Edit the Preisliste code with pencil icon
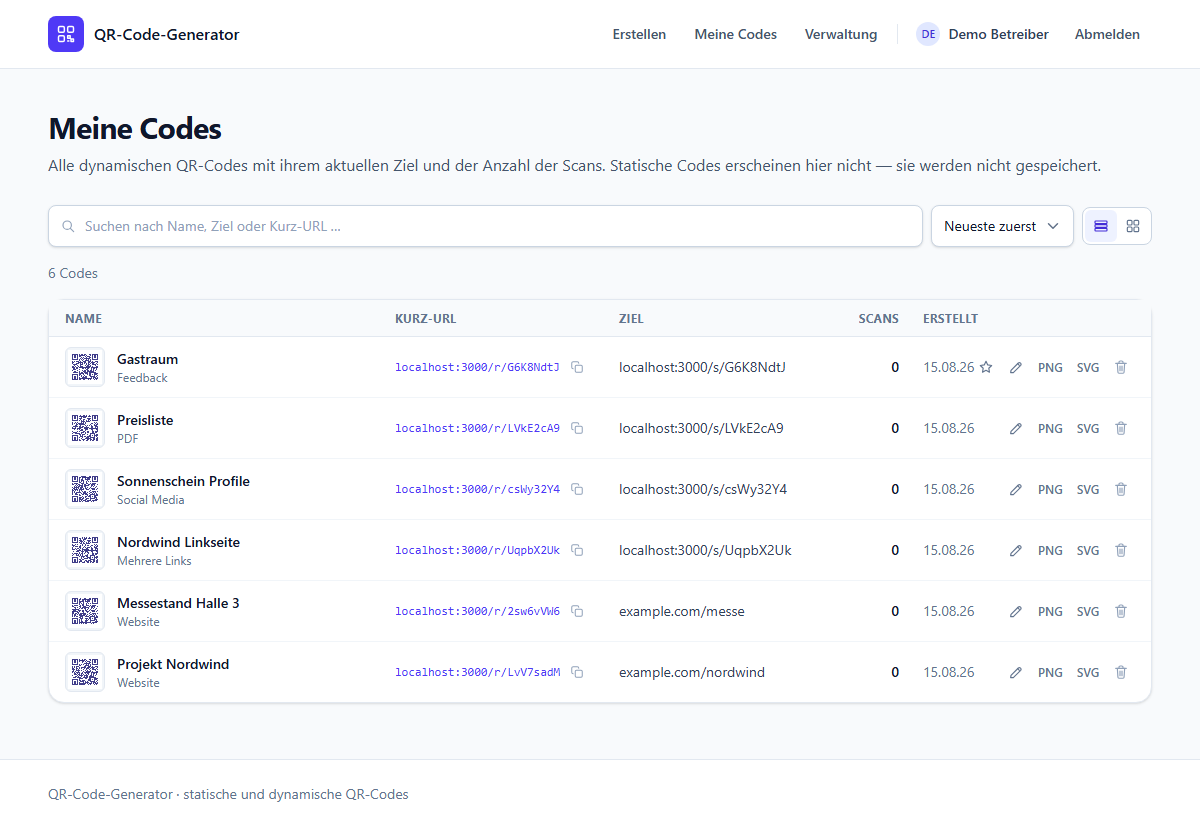The height and width of the screenshot is (828, 1200). [x=1016, y=428]
